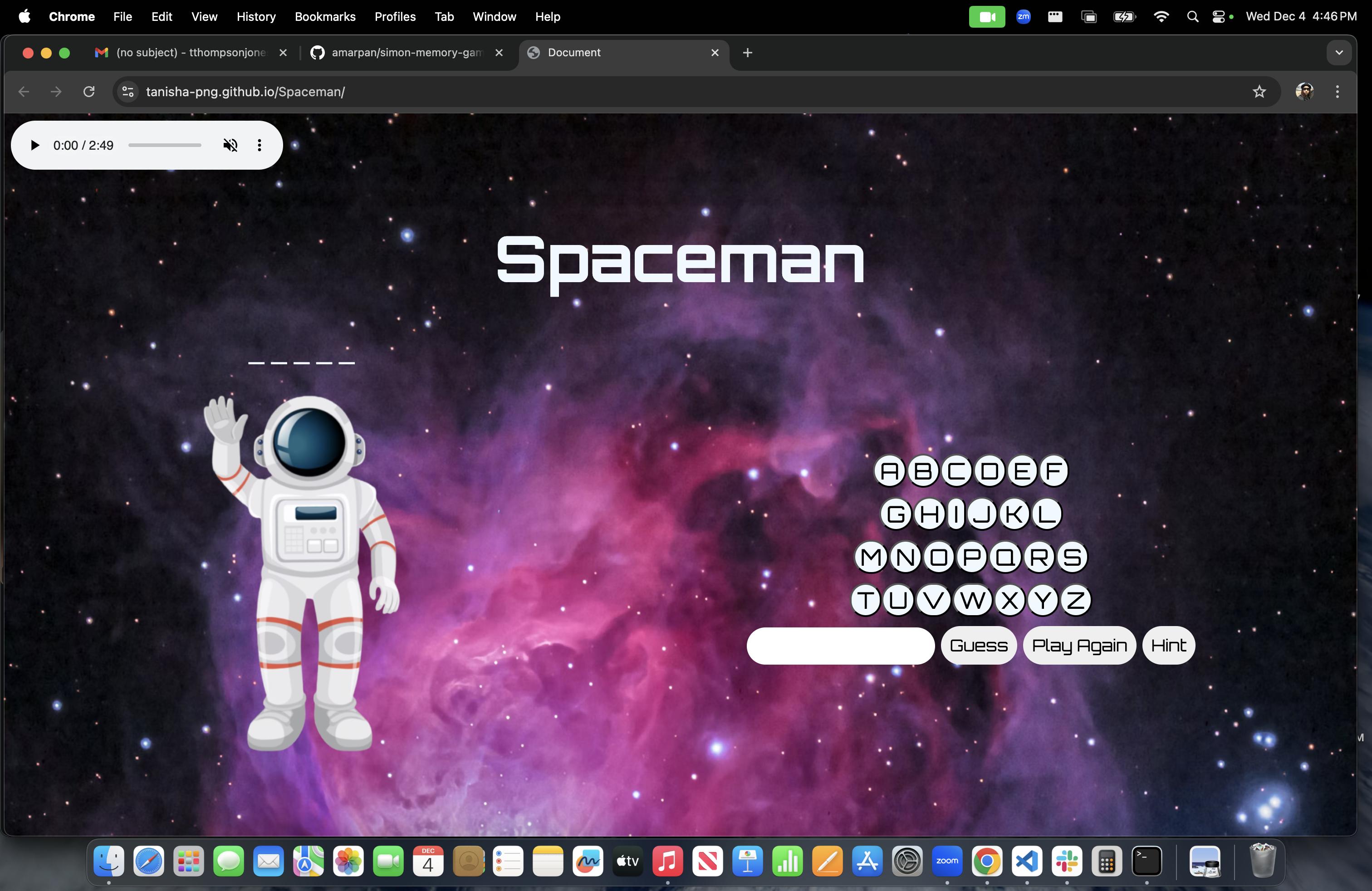
Task: Choose letter Q on the keyboard
Action: tap(1005, 557)
